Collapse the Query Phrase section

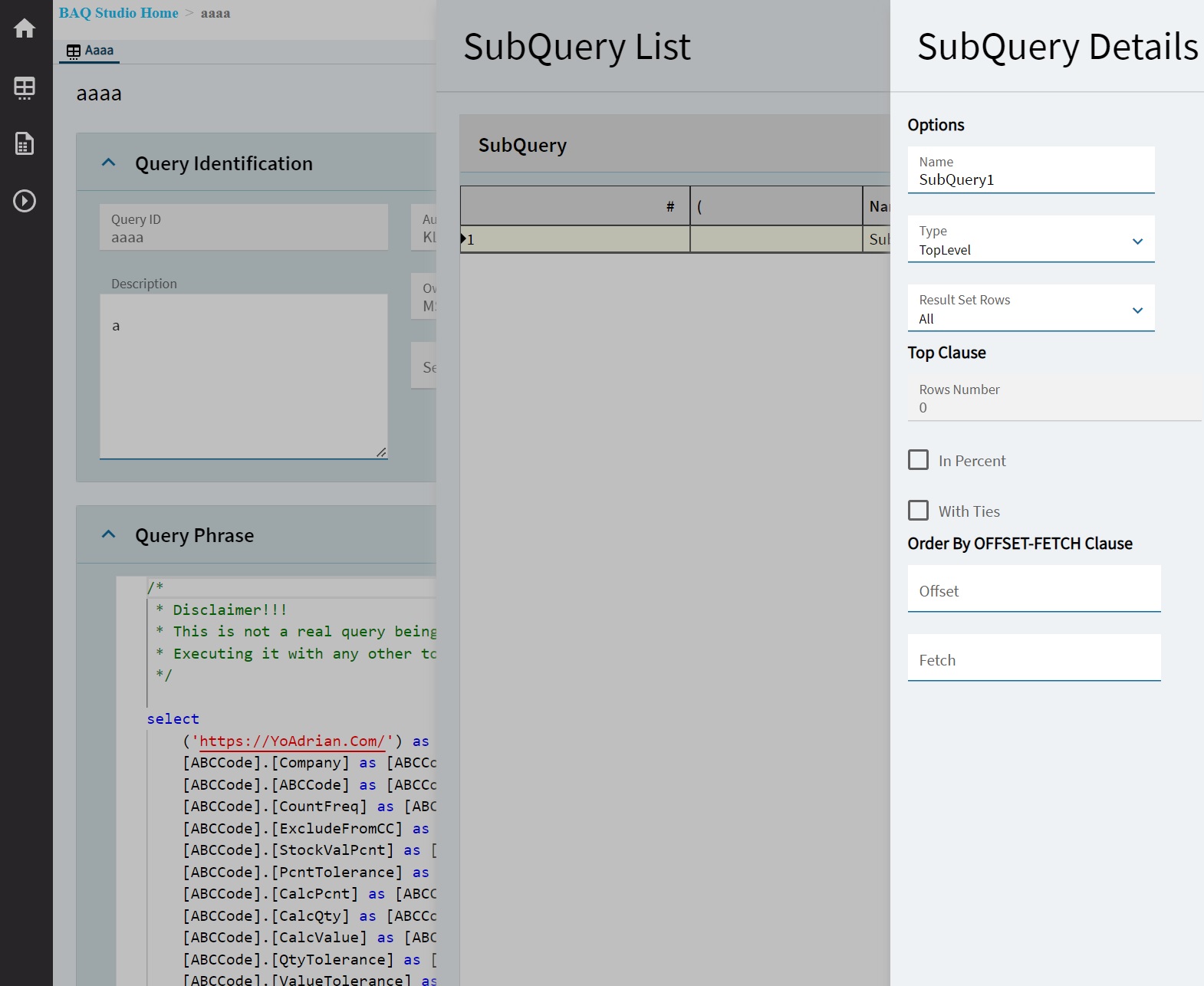tap(109, 534)
